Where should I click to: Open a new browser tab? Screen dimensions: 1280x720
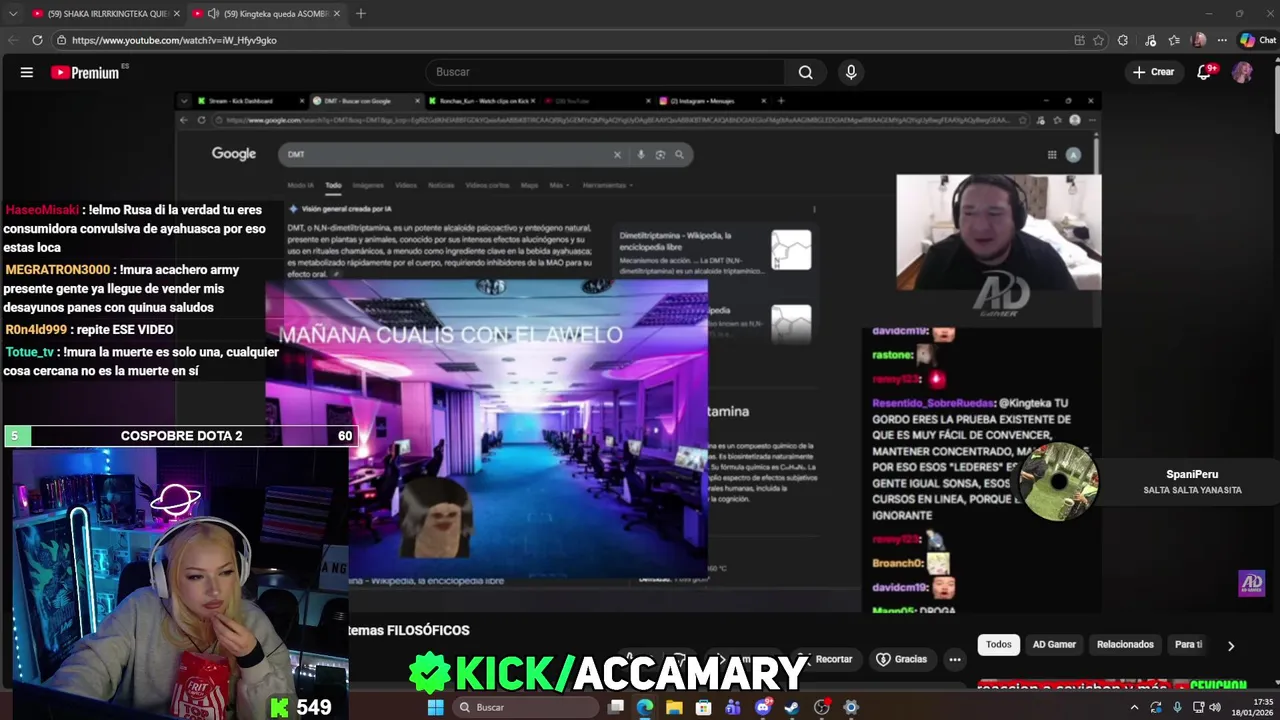361,14
